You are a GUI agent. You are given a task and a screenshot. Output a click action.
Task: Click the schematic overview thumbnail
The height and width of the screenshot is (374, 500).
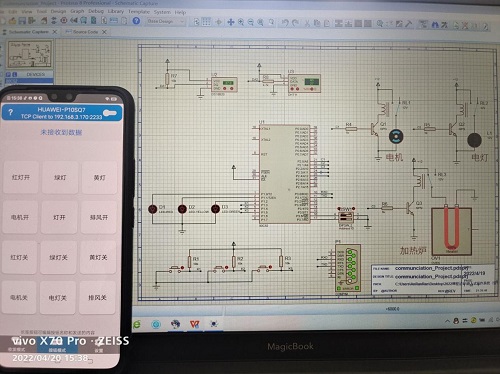pyautogui.click(x=30, y=54)
